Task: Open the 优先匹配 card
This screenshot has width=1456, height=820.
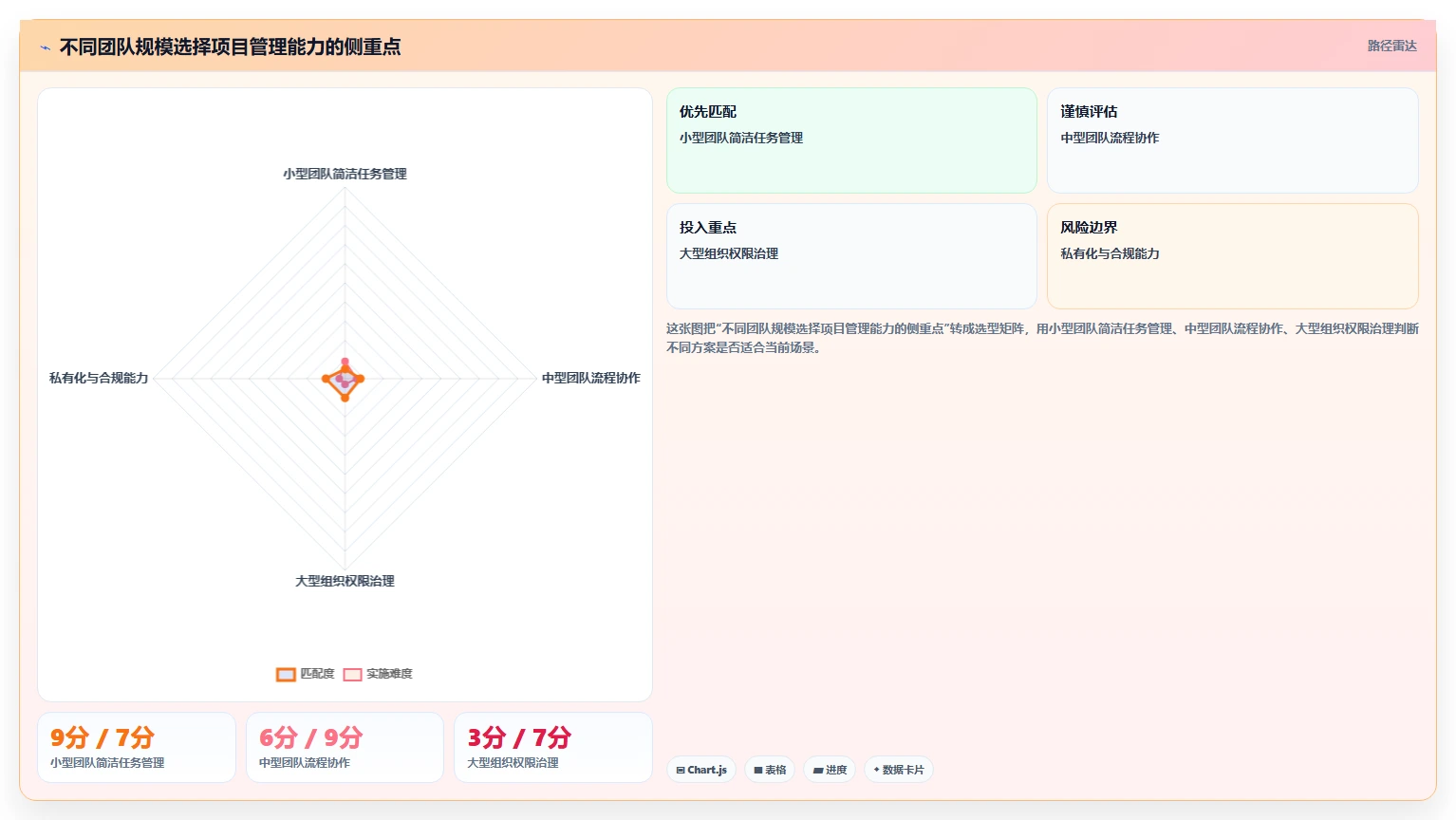Action: pyautogui.click(x=851, y=140)
